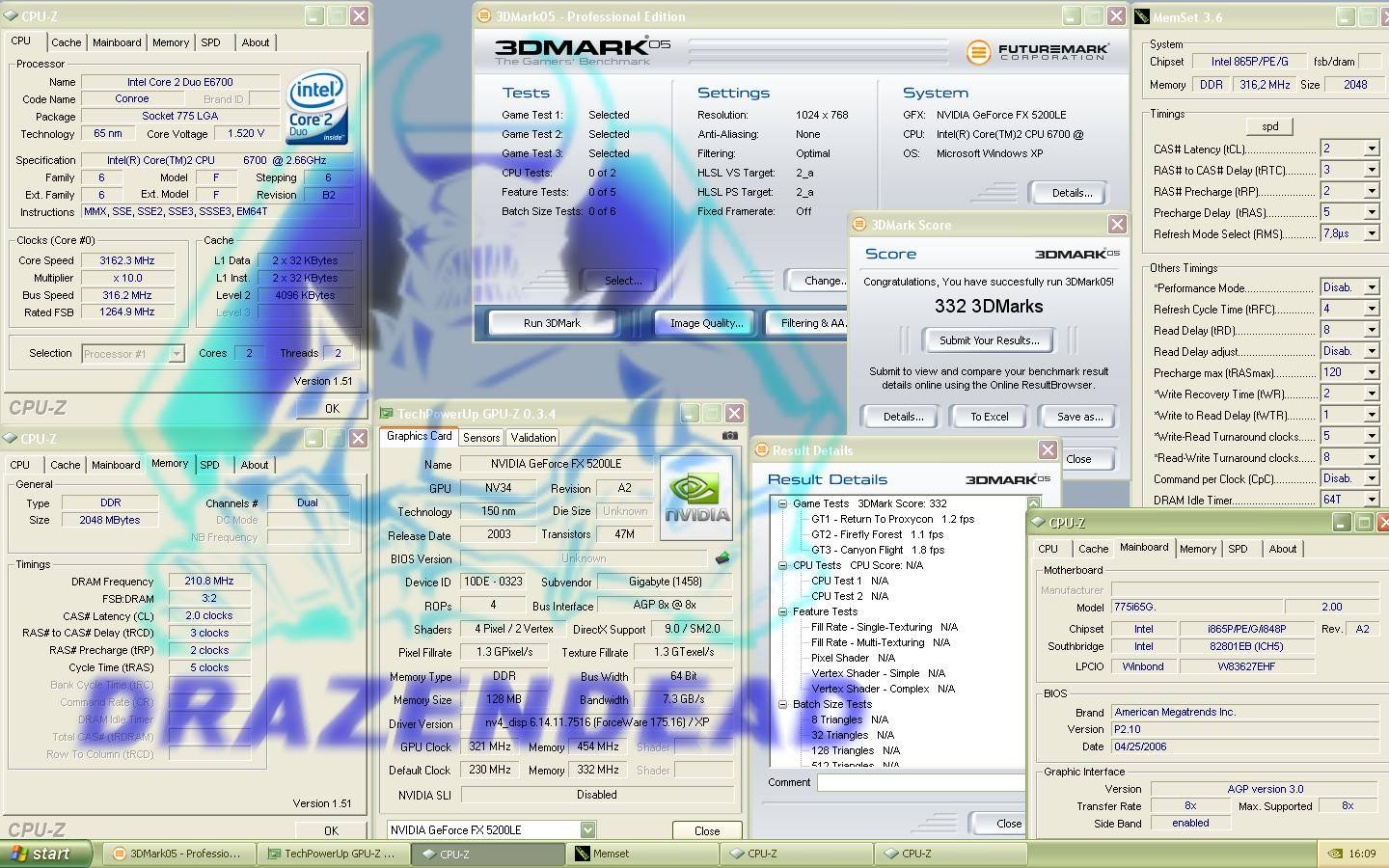Click the Save as button in 3DMark Score
This screenshot has height=868, width=1389.
click(x=1079, y=417)
